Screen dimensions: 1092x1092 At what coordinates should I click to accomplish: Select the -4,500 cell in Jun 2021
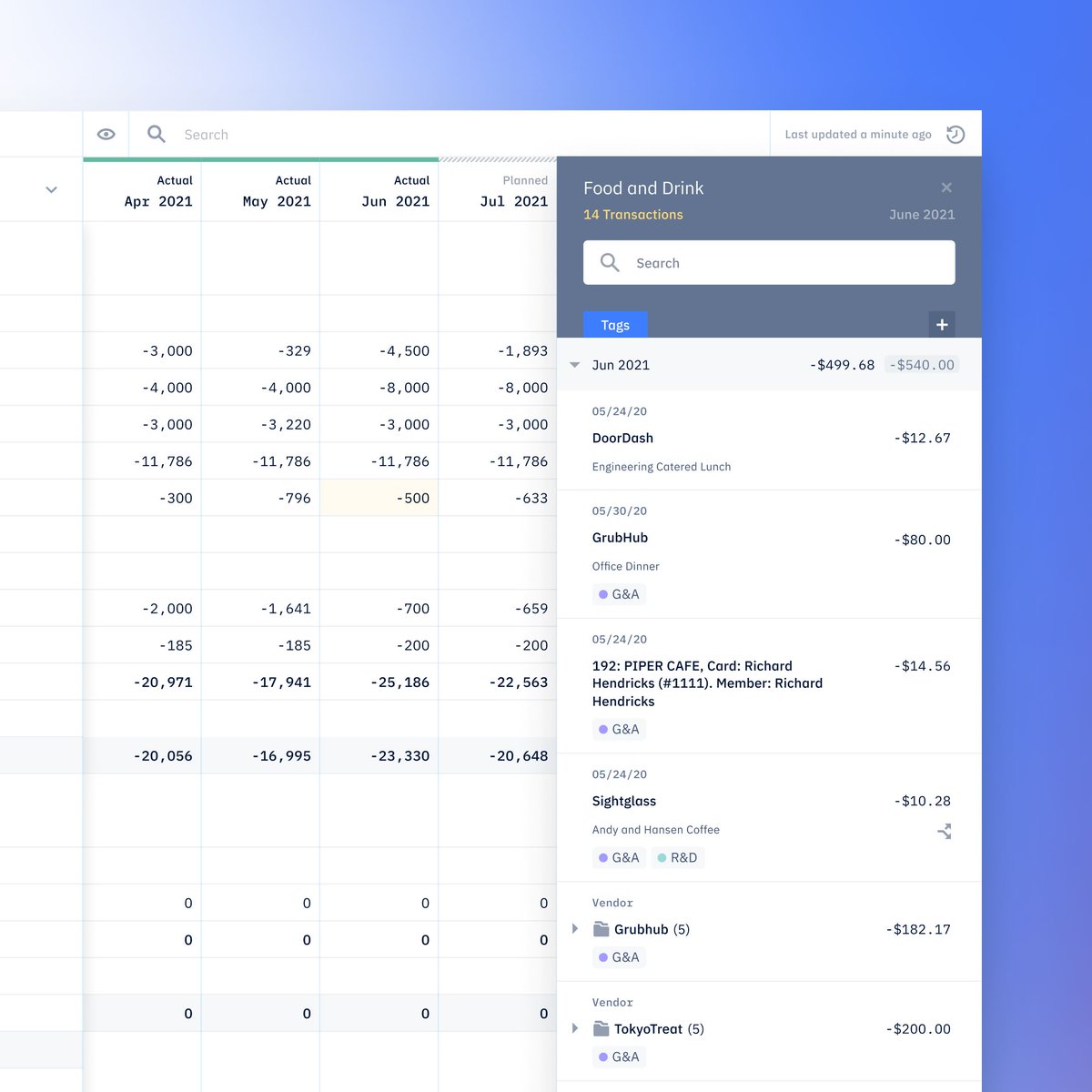[x=379, y=350]
